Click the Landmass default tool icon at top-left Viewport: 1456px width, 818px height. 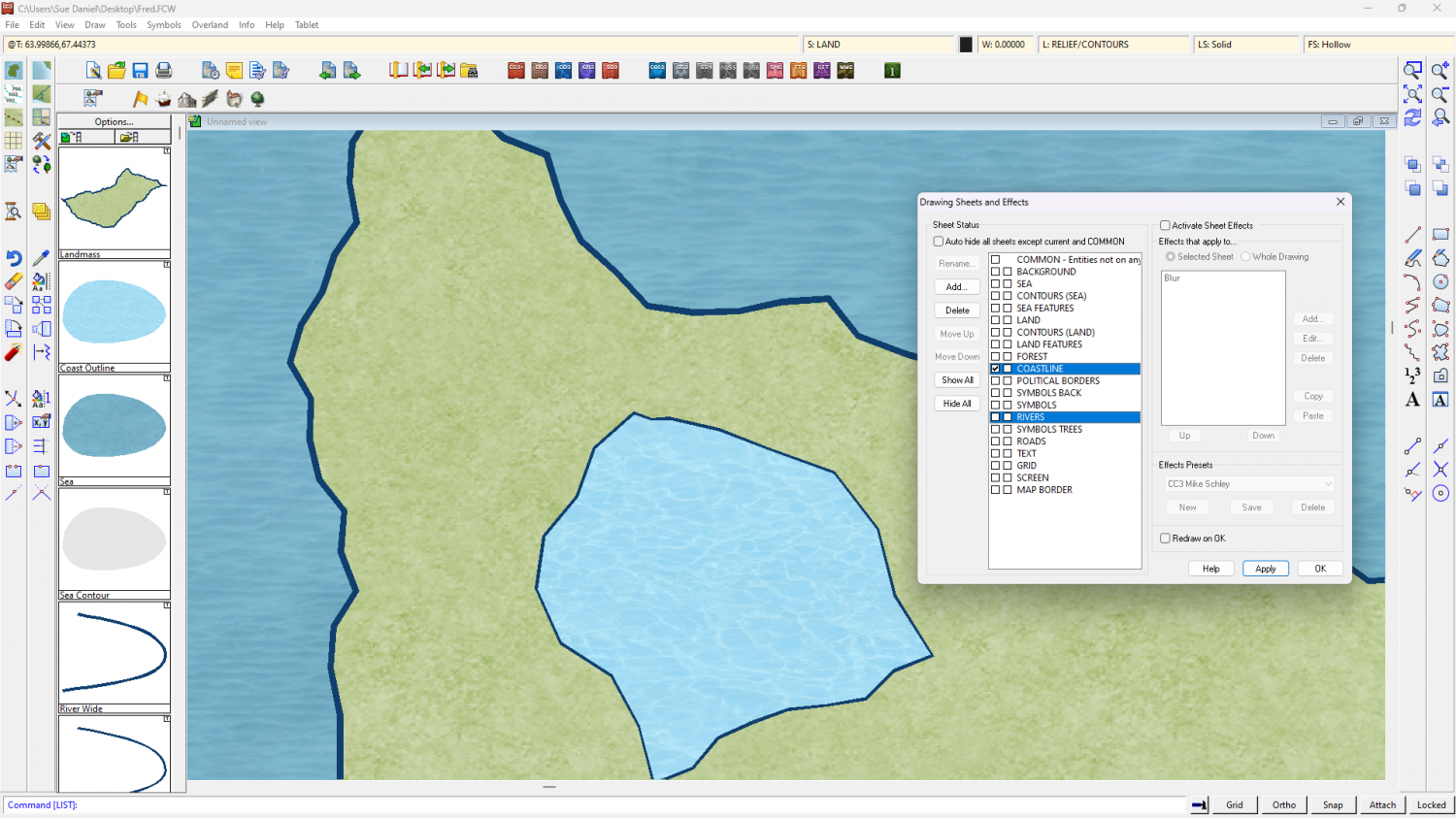pyautogui.click(x=14, y=71)
